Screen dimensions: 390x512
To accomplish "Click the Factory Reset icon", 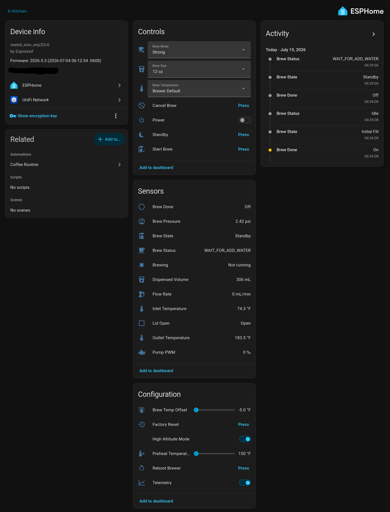I will click(141, 424).
